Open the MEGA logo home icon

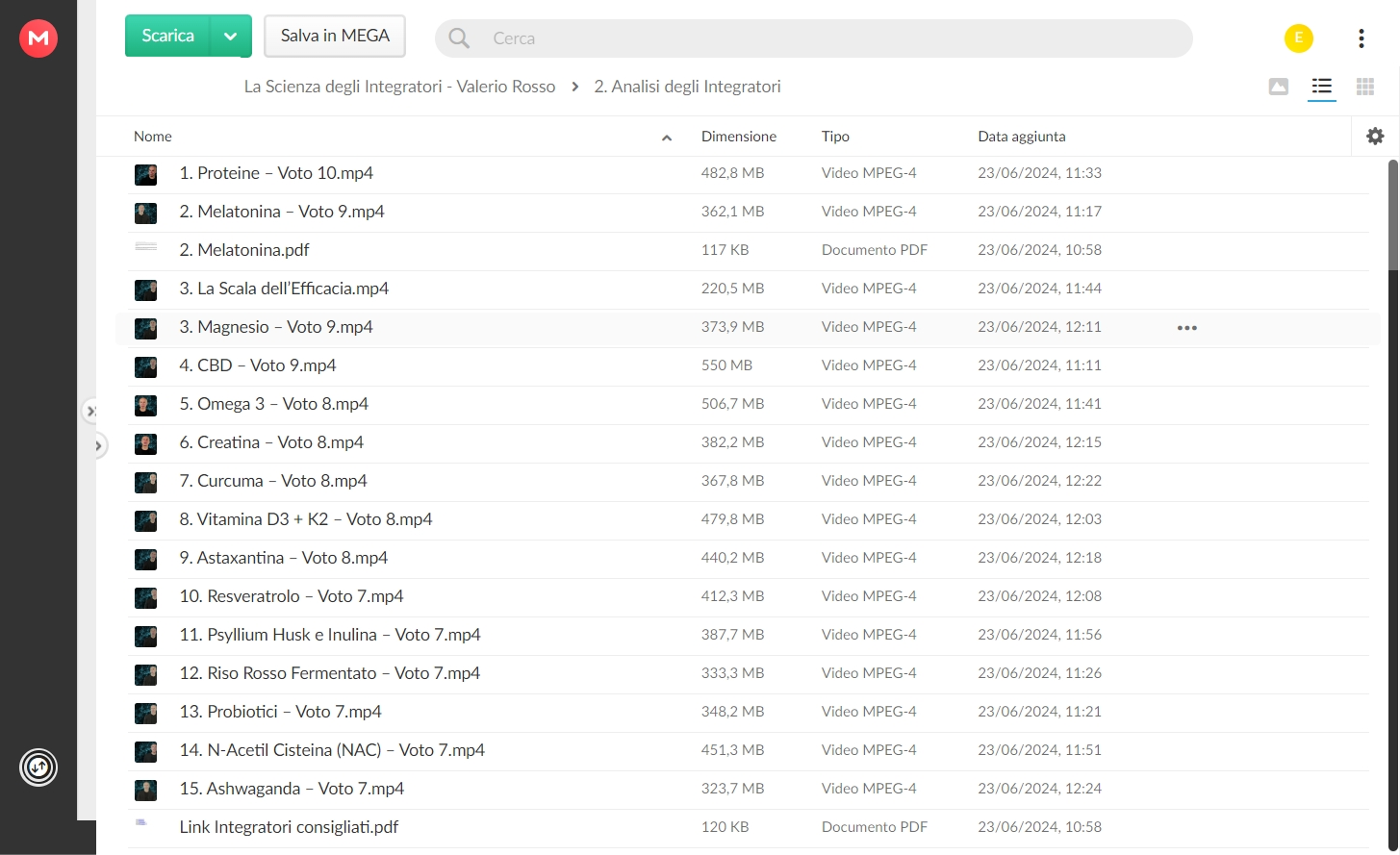(x=38, y=38)
